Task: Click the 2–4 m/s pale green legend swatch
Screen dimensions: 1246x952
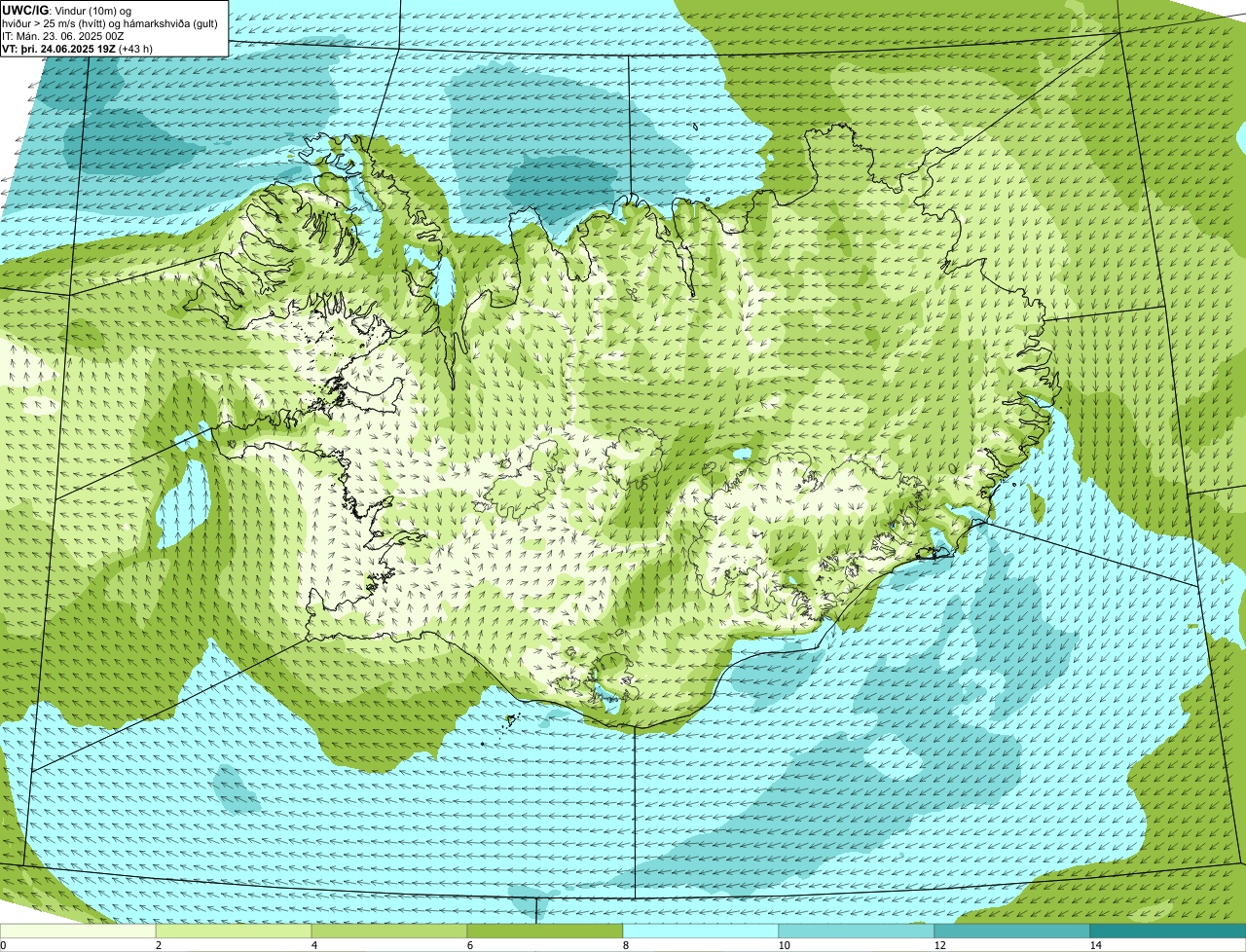Action: point(235,931)
